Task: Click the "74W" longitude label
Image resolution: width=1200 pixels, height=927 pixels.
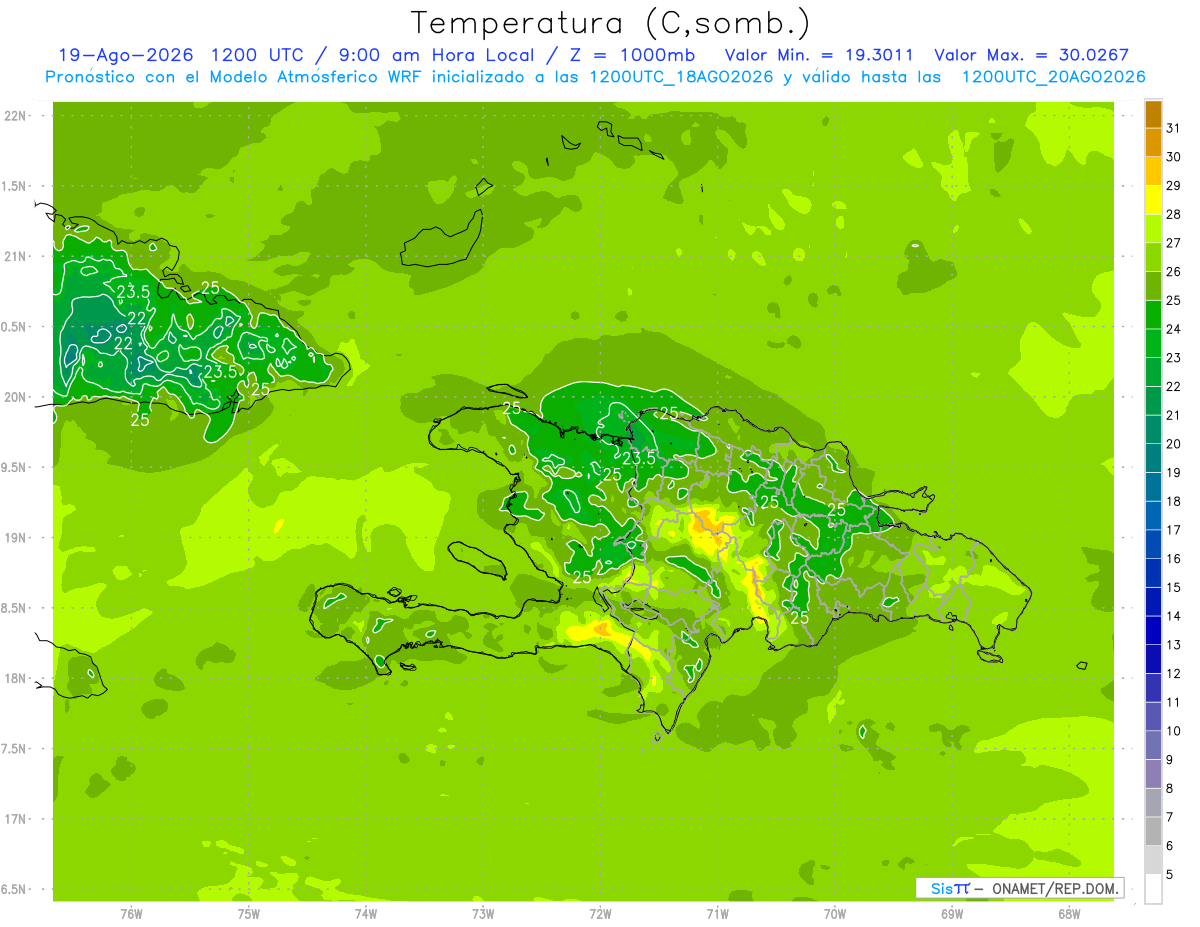Action: coord(366,913)
